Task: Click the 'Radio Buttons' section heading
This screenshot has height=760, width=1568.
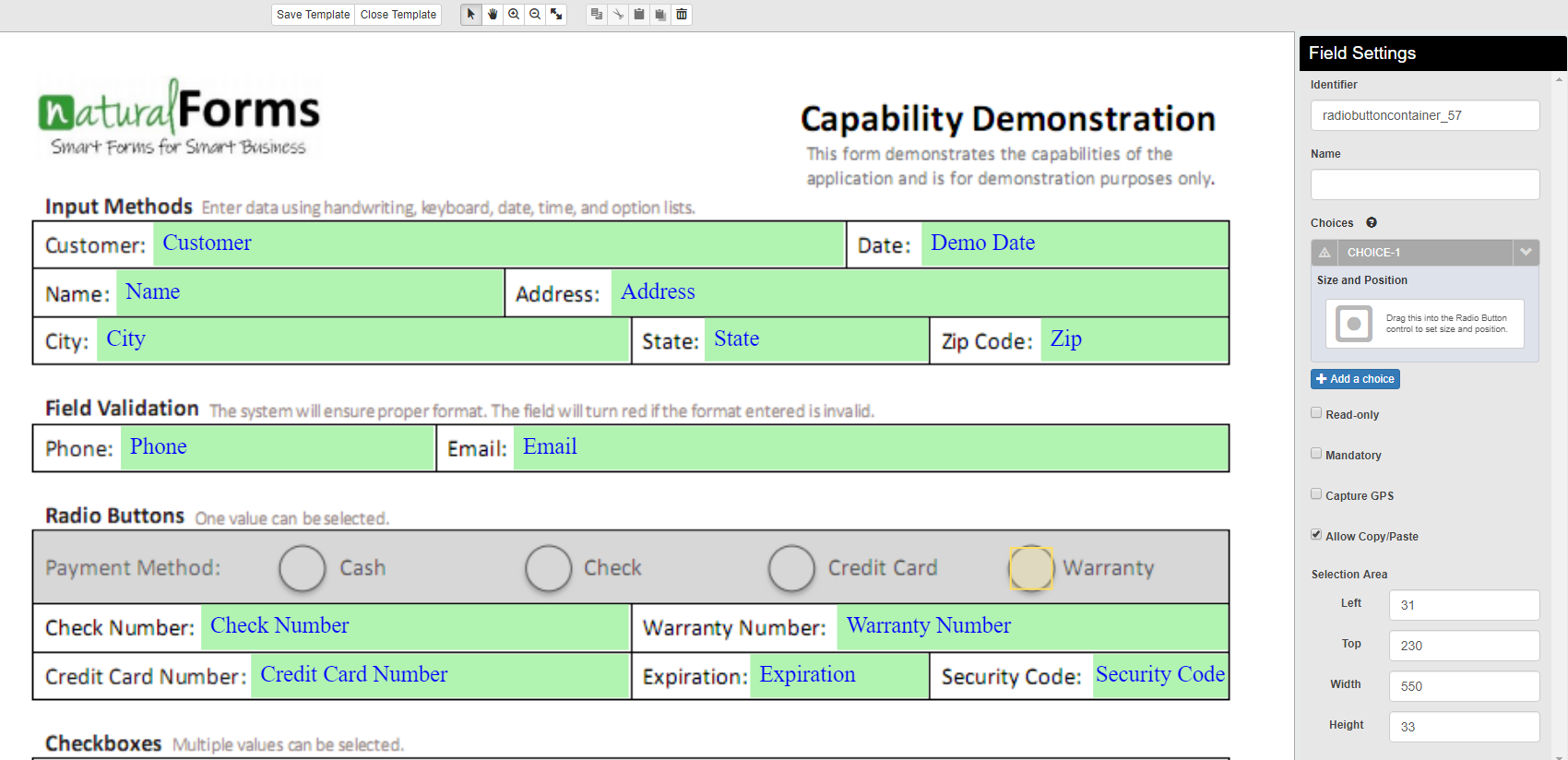Action: coord(115,516)
